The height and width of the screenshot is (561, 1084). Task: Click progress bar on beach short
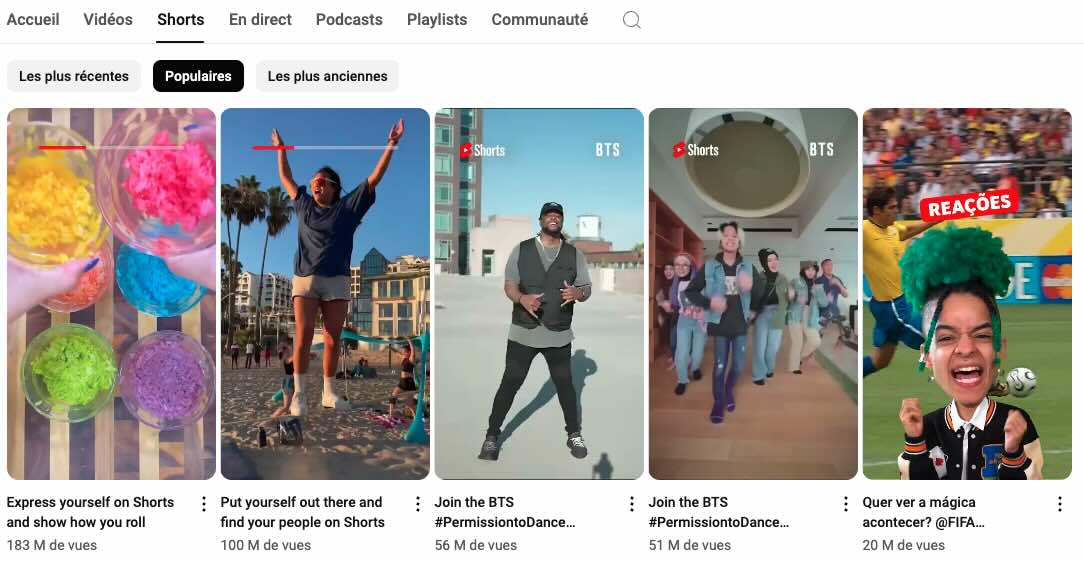point(325,147)
